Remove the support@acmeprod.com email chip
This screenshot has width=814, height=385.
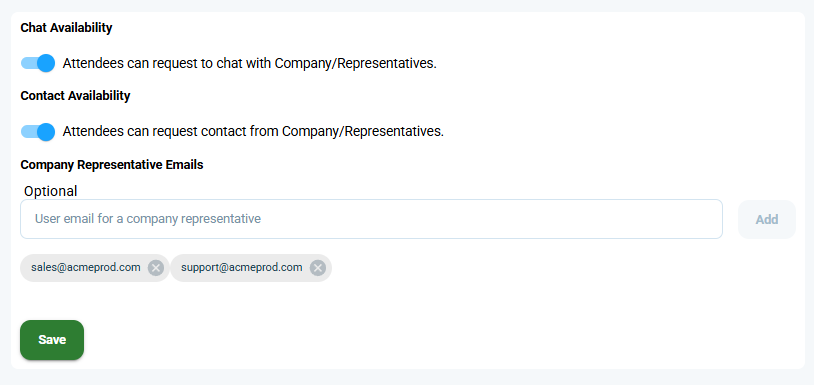[x=318, y=268]
